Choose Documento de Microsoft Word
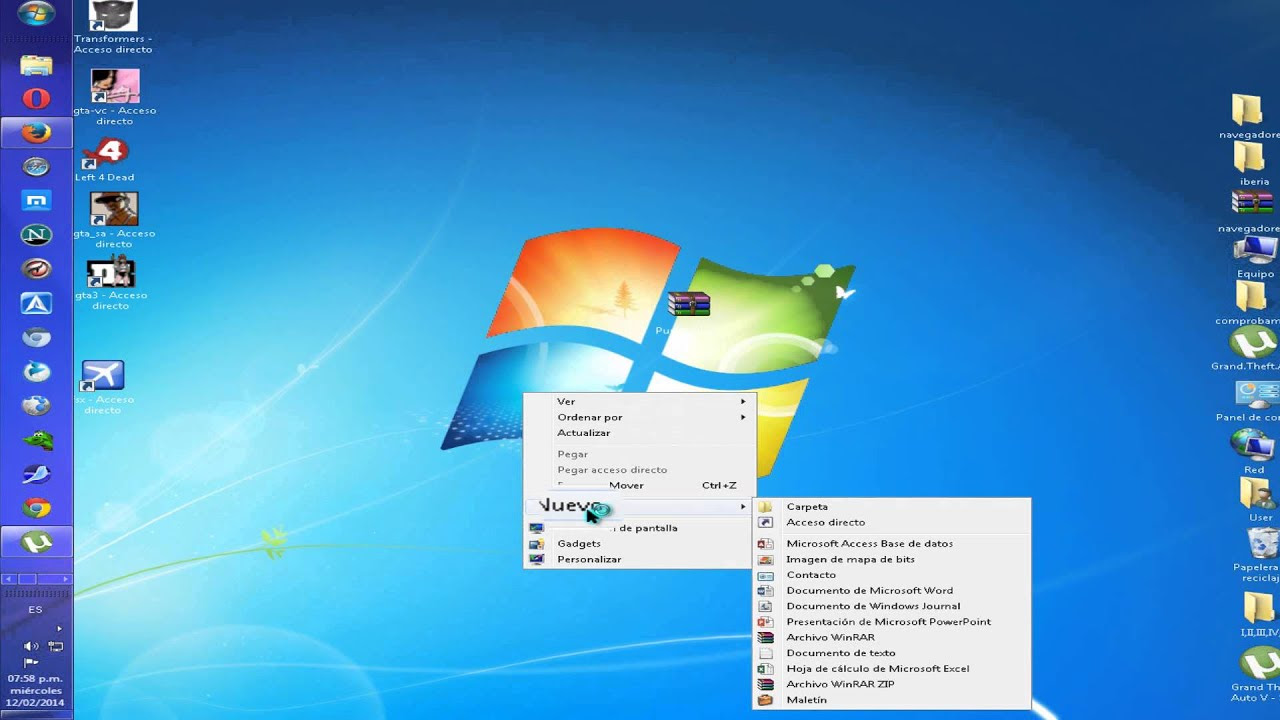Screen dimensions: 1280x720 click(x=892, y=591)
